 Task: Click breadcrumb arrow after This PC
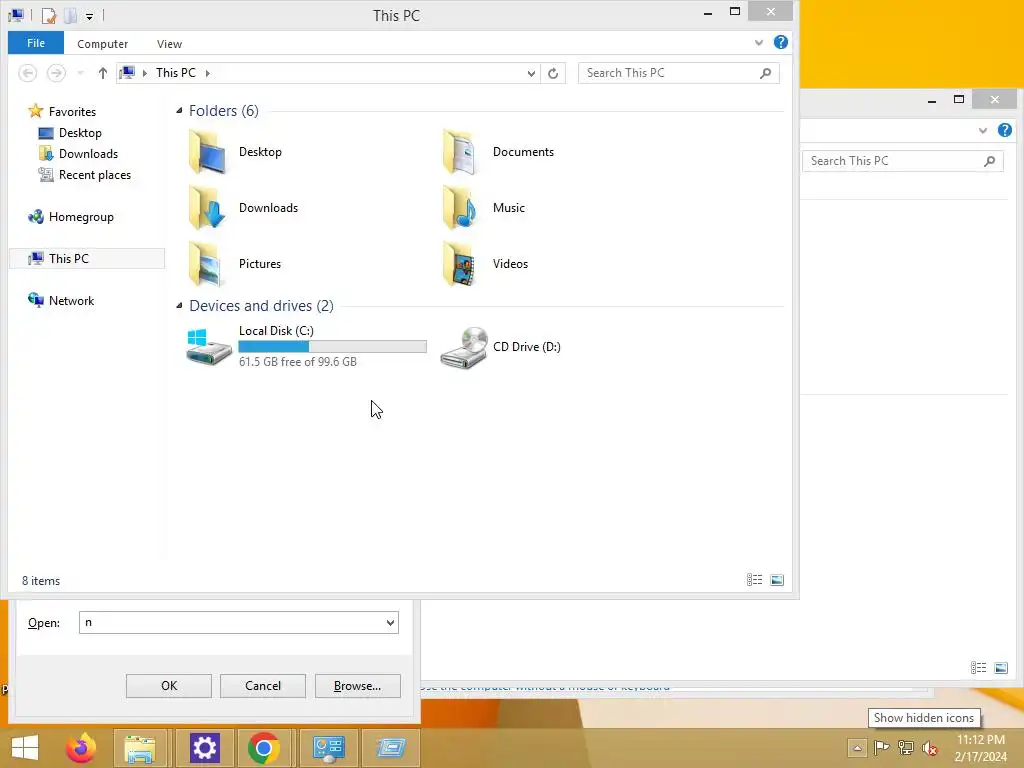pos(208,73)
